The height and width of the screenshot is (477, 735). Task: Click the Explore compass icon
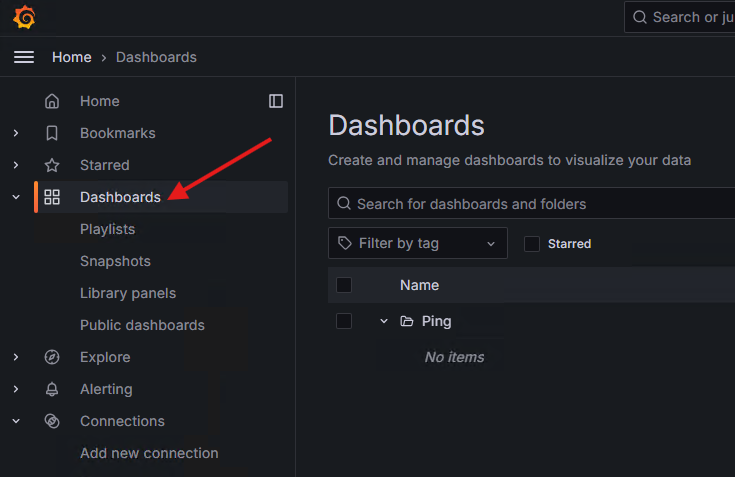pyautogui.click(x=53, y=357)
